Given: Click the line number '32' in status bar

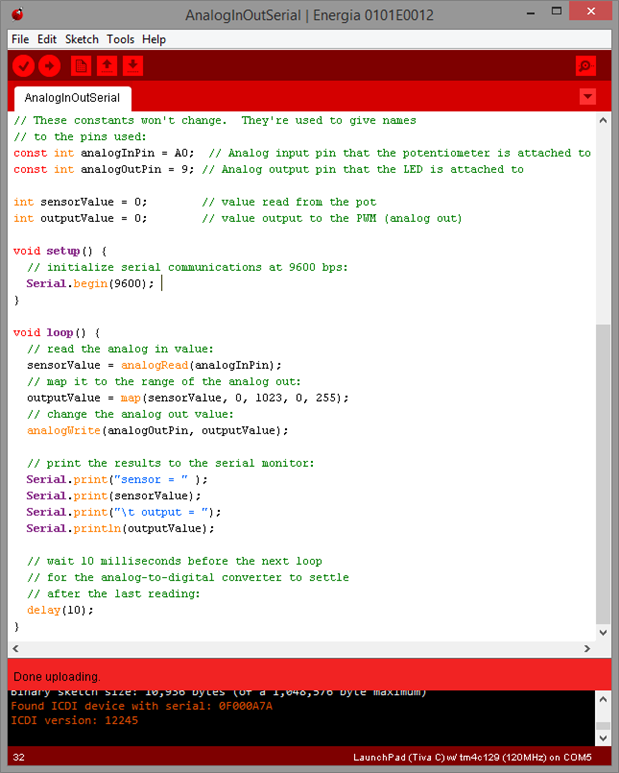Looking at the screenshot, I should (x=19, y=757).
